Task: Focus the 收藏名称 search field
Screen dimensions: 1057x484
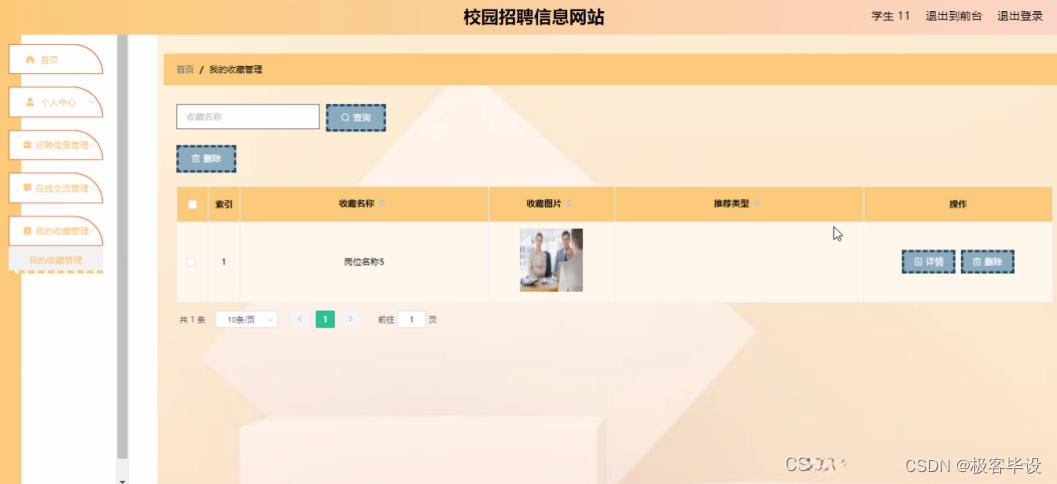Action: (247, 117)
